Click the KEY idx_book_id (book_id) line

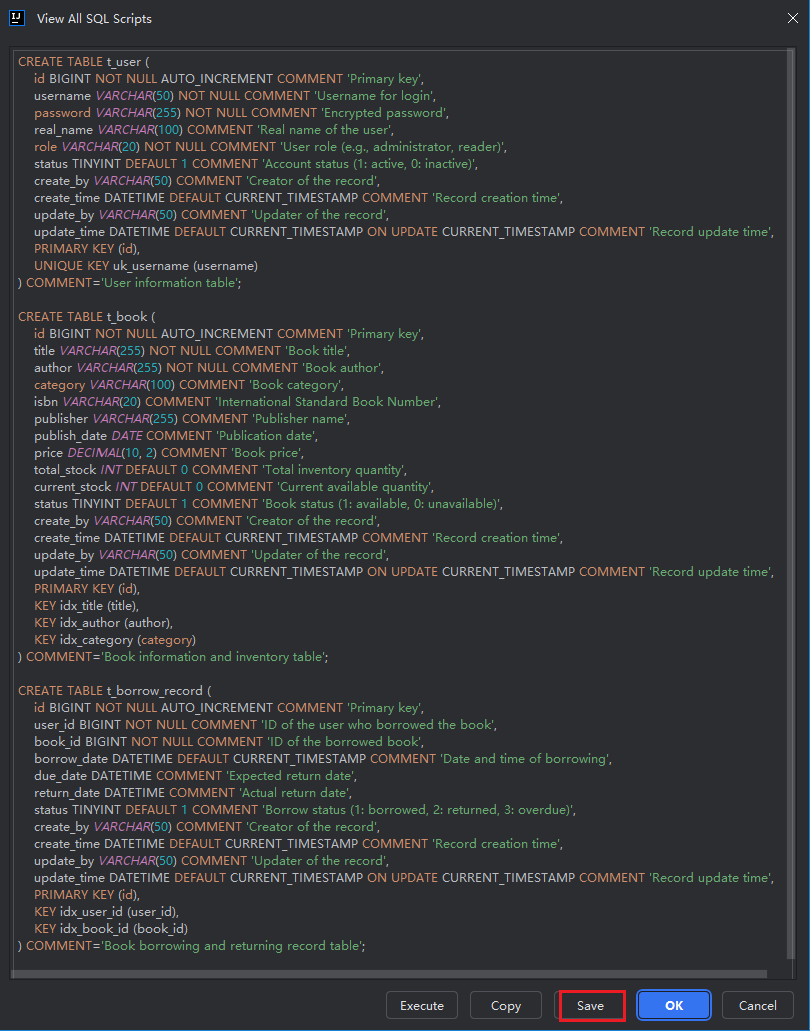[110, 929]
